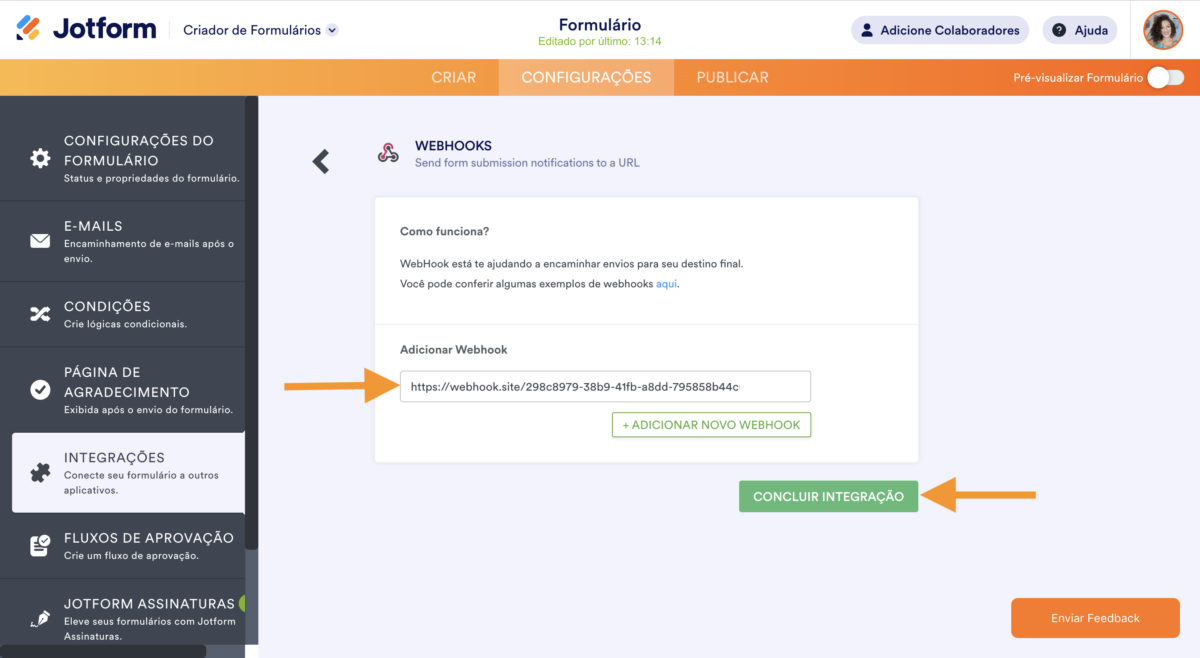Click the E-mails envelope icon
The image size is (1200, 658).
[40, 241]
